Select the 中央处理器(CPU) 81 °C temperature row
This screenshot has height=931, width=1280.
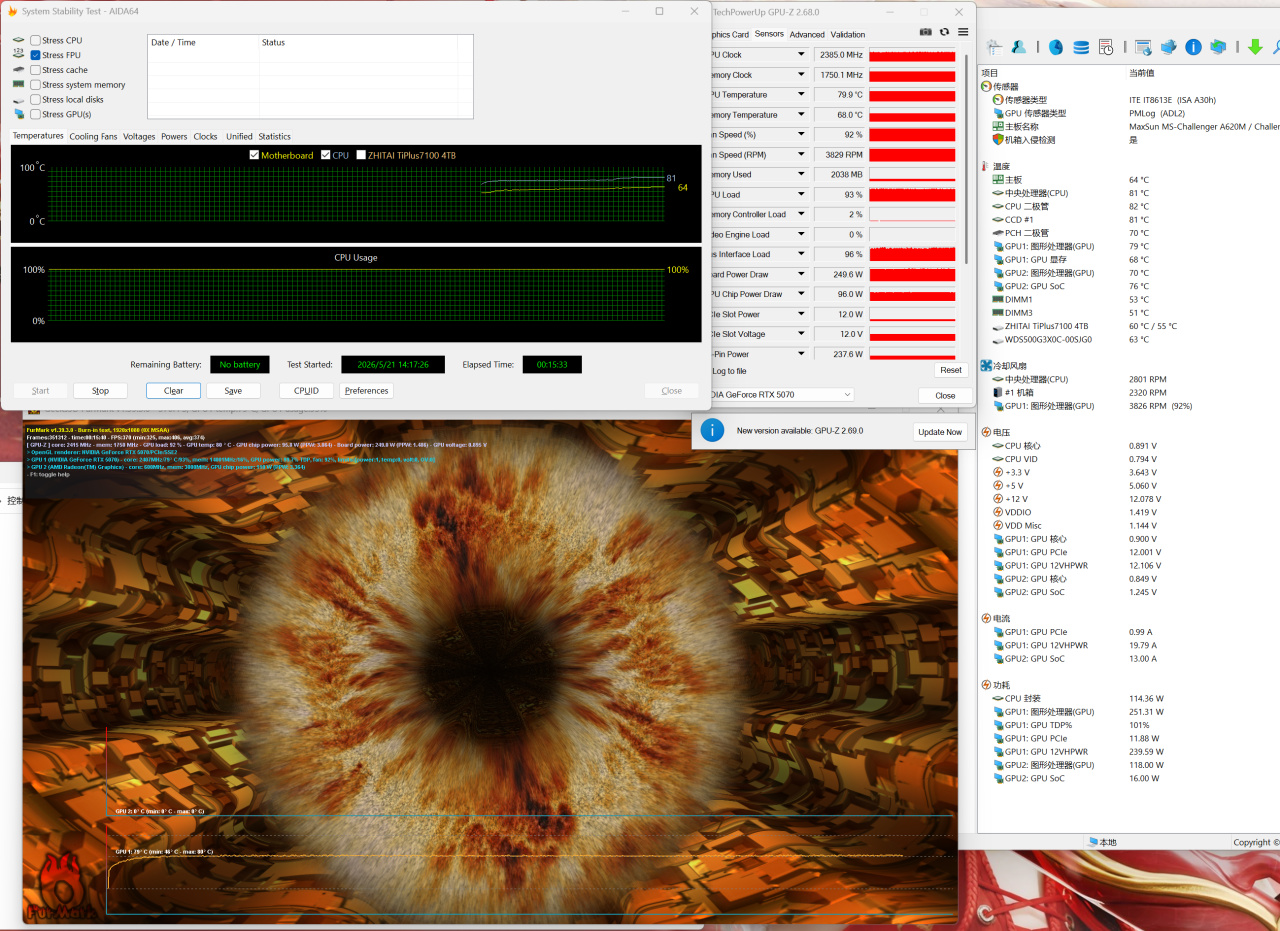click(x=1130, y=193)
